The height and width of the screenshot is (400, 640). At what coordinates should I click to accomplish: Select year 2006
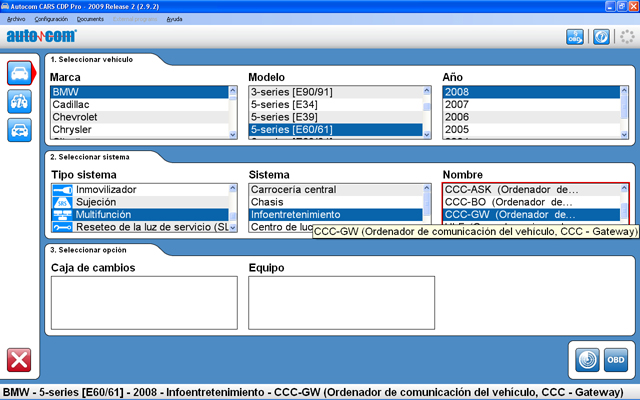pyautogui.click(x=531, y=117)
